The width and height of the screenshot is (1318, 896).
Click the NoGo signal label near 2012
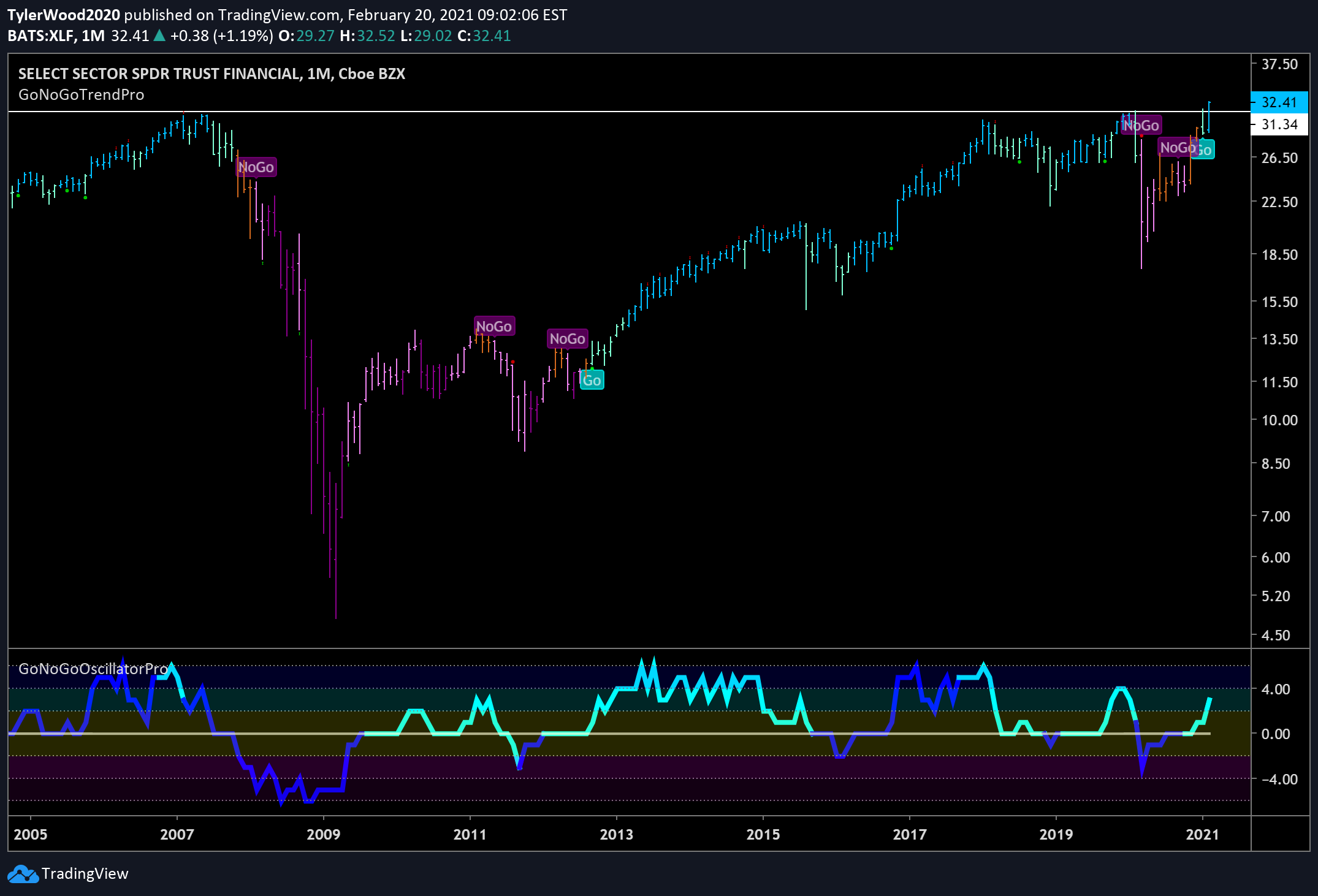(568, 338)
